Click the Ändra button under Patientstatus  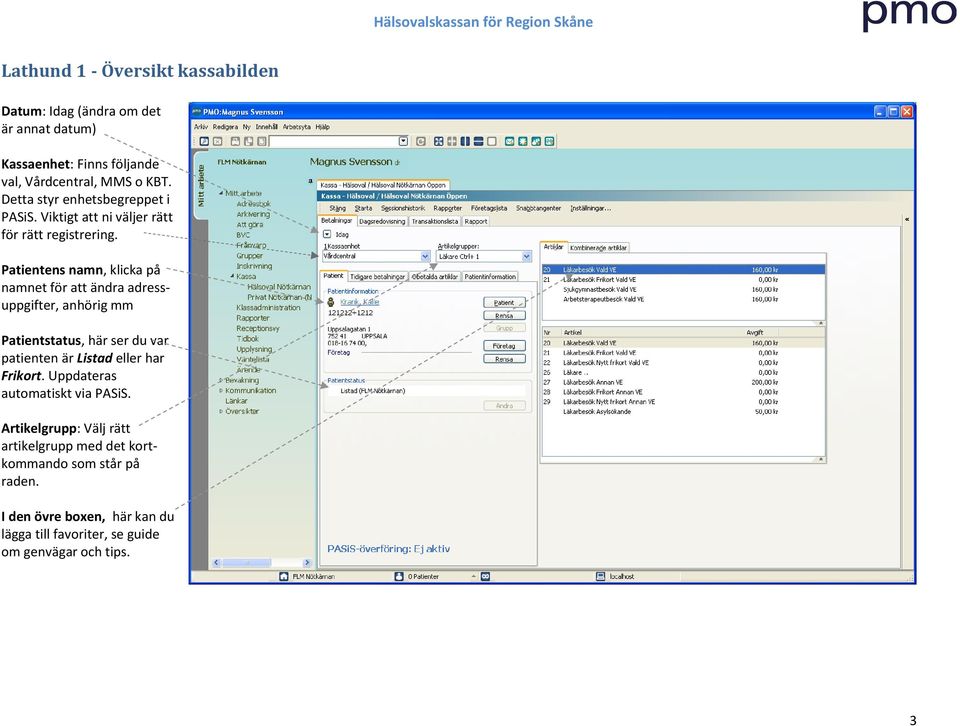(x=504, y=406)
